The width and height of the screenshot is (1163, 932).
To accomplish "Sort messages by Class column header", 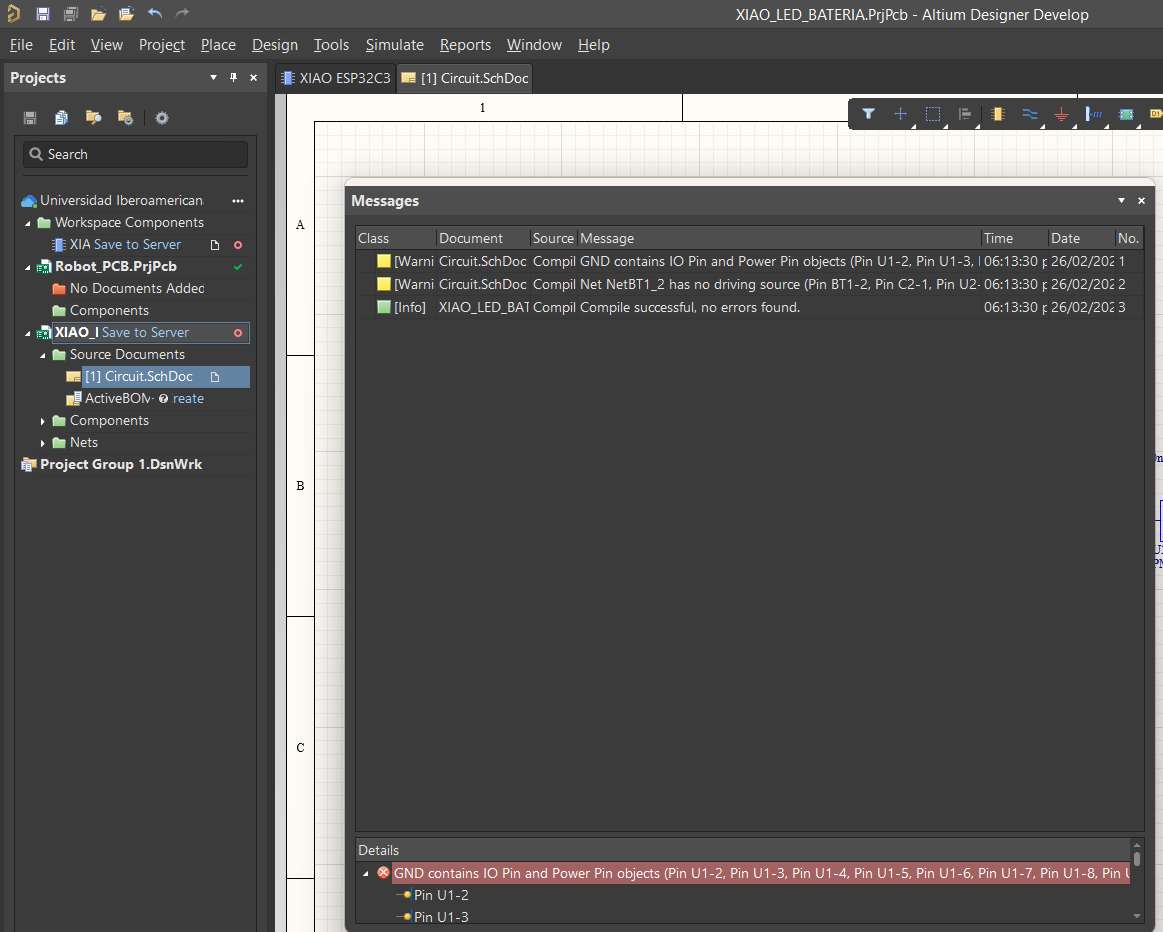I will click(374, 238).
